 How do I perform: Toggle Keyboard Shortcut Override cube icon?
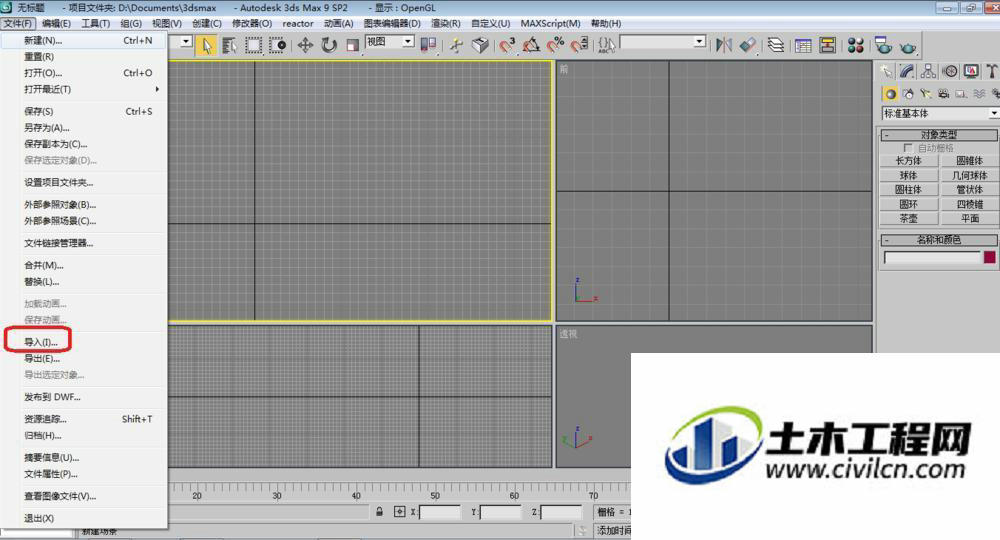tap(480, 46)
